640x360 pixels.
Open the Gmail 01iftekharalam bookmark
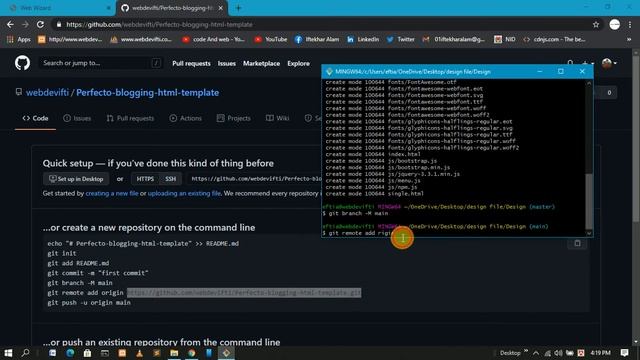coord(453,39)
